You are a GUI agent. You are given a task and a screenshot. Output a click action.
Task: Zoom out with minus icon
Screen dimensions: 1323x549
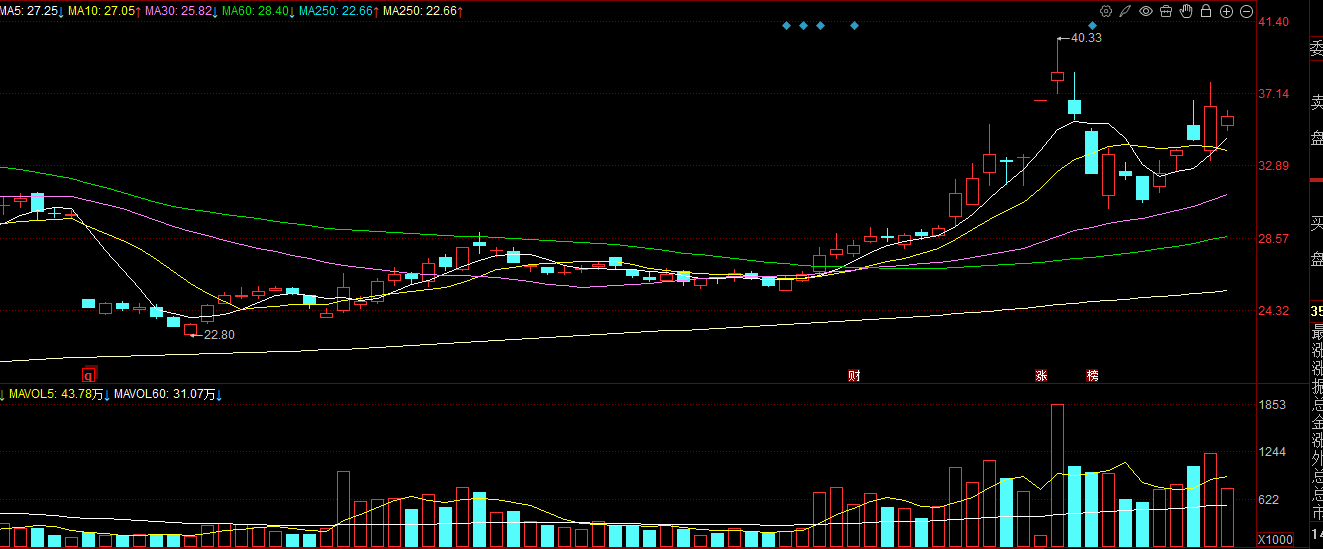[x=1246, y=11]
